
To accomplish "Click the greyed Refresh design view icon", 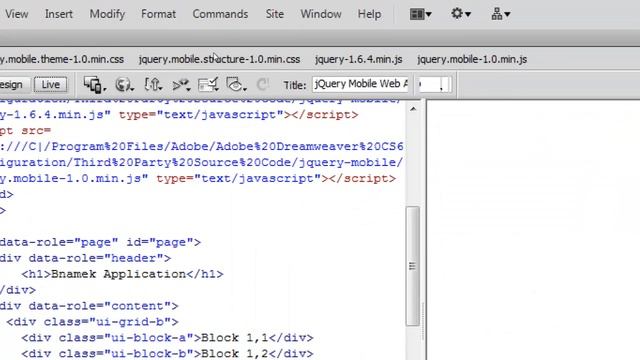I will (262, 84).
